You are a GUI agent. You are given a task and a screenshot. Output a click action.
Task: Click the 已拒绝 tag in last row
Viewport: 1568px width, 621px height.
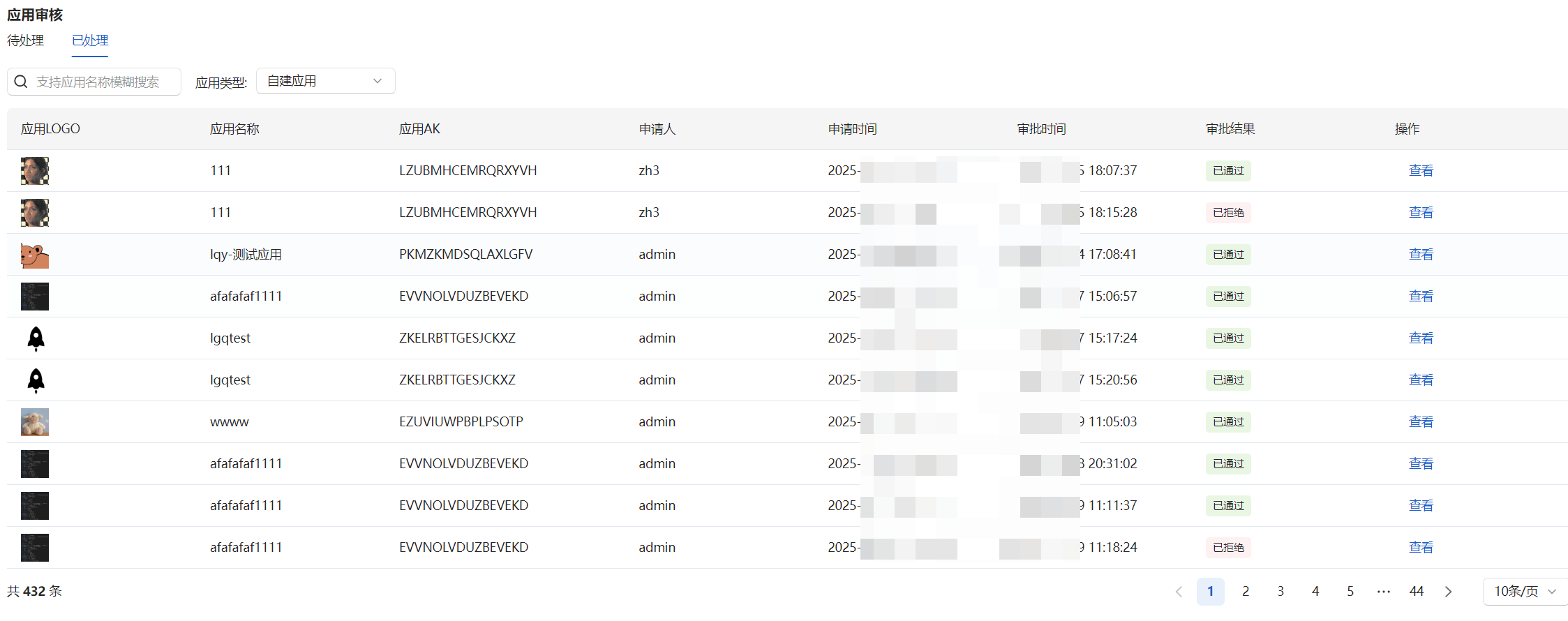click(1227, 548)
